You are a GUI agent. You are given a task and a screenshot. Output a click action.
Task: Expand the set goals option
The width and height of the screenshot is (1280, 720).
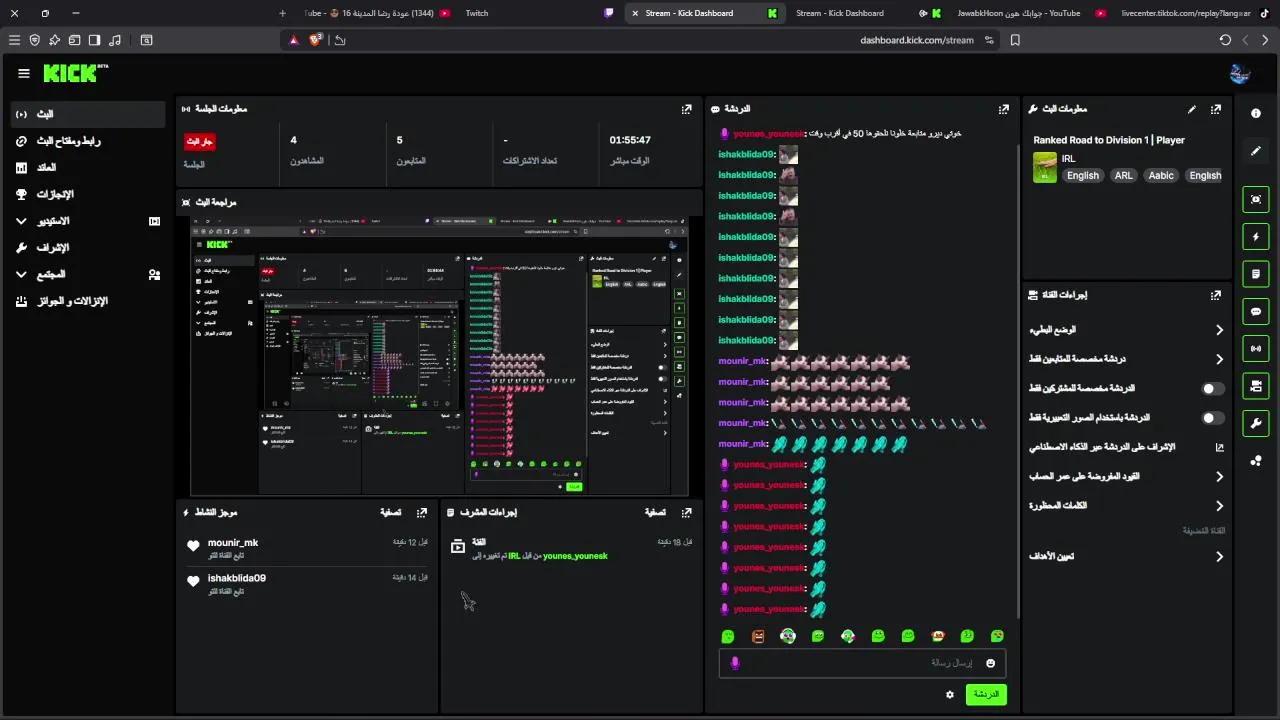[1126, 556]
